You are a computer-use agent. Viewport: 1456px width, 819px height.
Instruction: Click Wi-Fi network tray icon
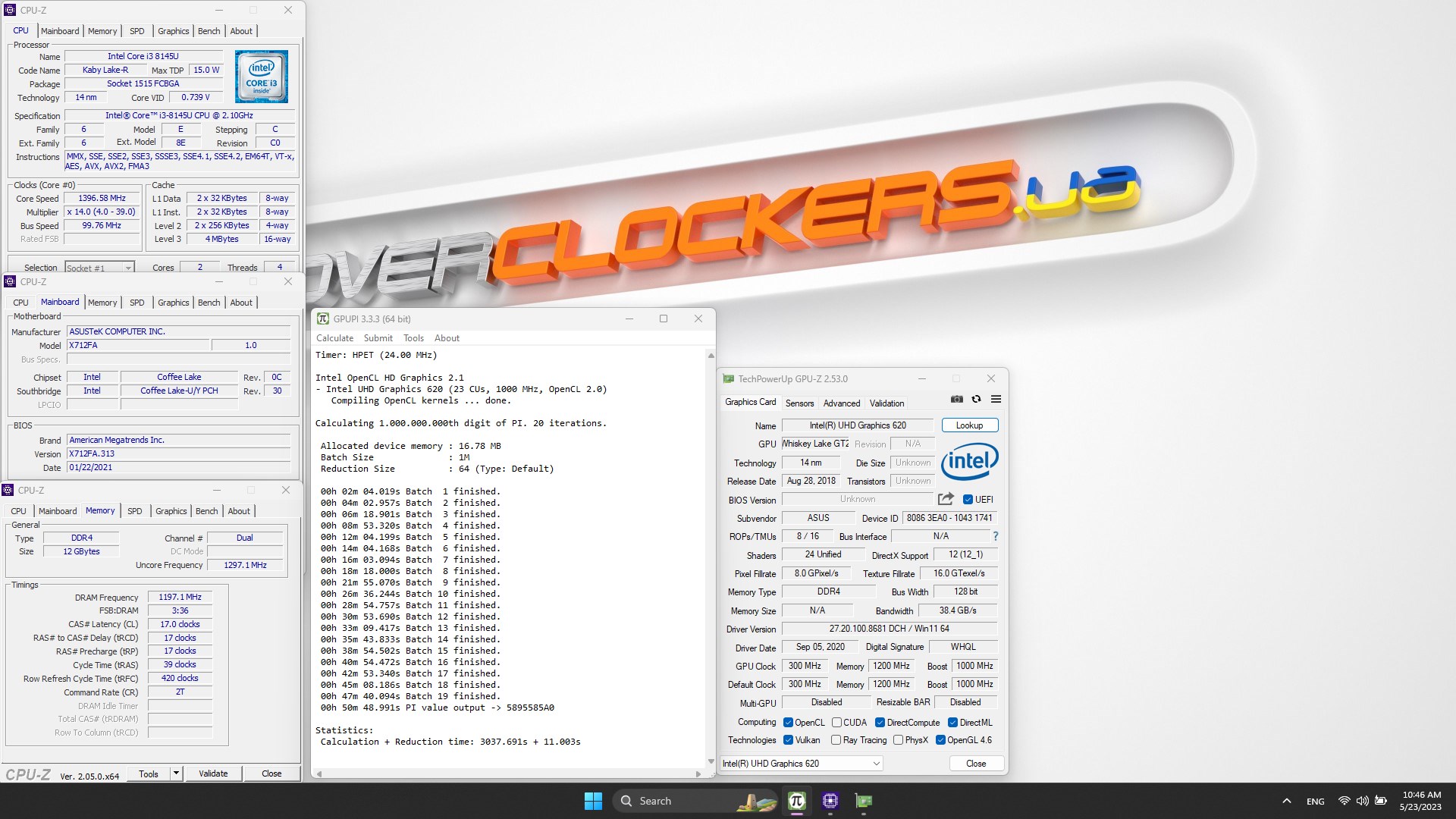(x=1344, y=801)
